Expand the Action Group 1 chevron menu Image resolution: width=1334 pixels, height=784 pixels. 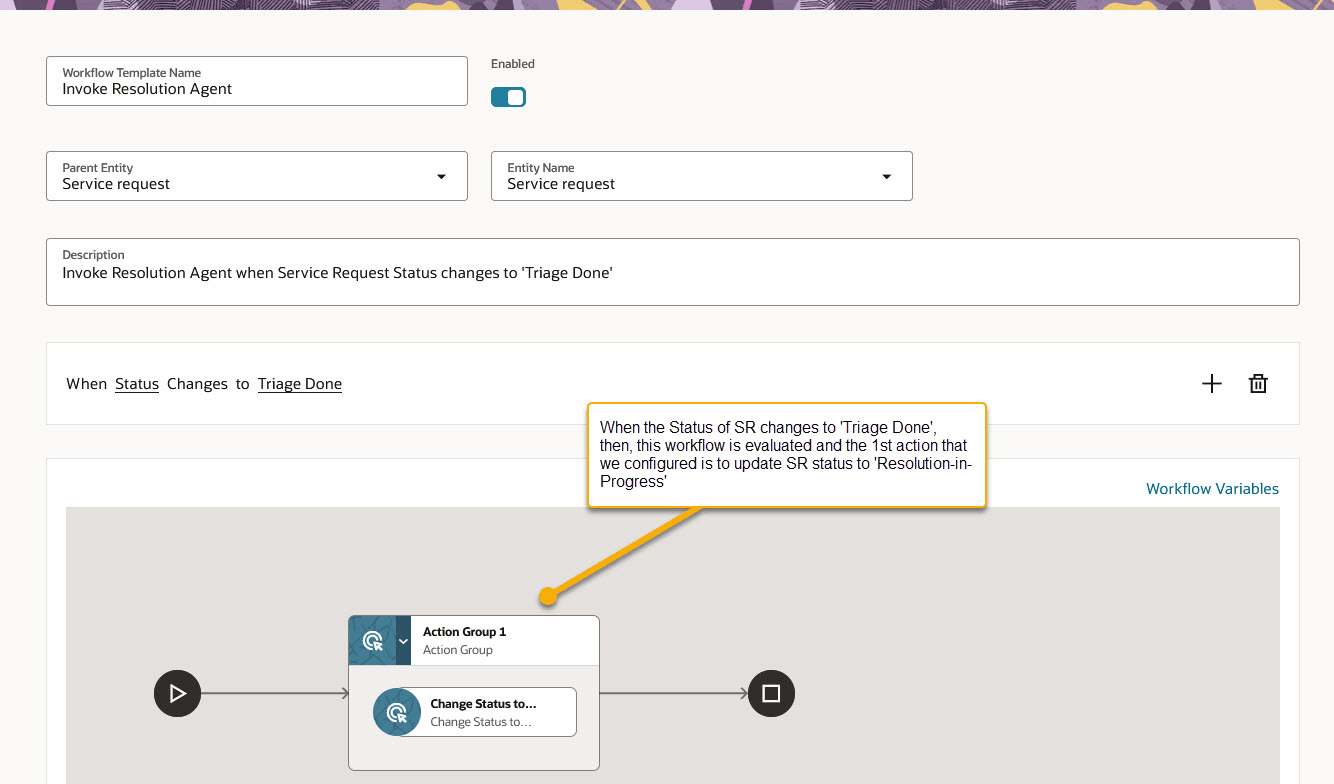click(x=404, y=640)
